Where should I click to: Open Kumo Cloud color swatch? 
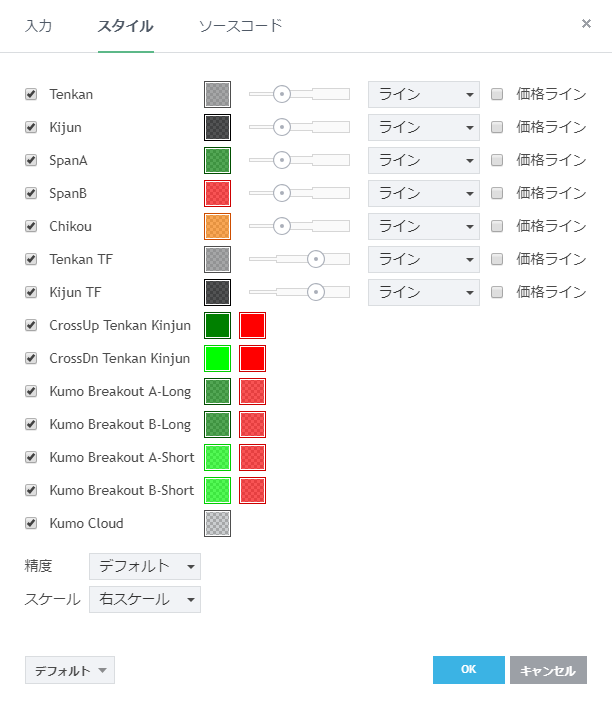click(217, 523)
